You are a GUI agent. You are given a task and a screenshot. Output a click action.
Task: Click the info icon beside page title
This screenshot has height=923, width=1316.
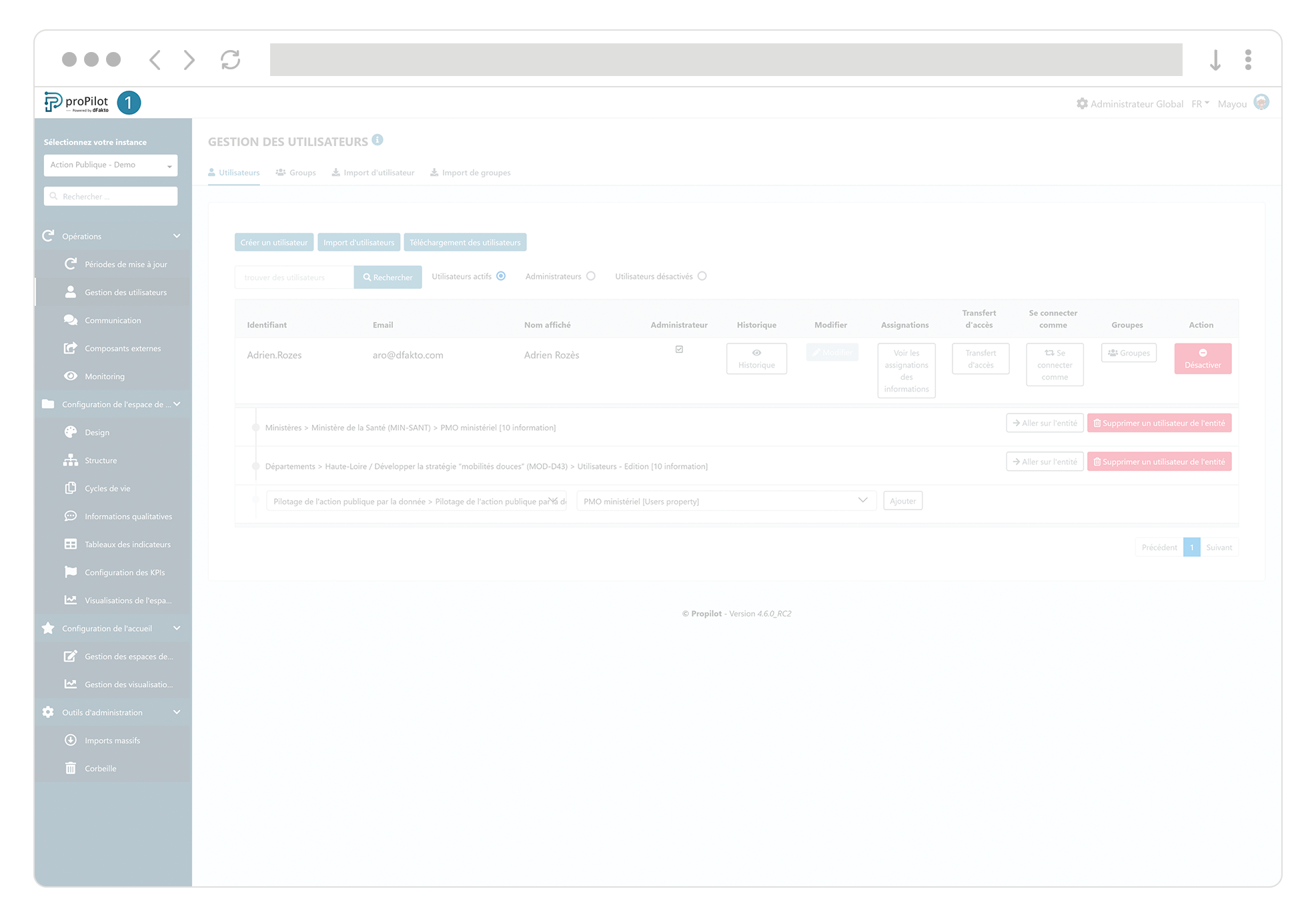pyautogui.click(x=378, y=140)
